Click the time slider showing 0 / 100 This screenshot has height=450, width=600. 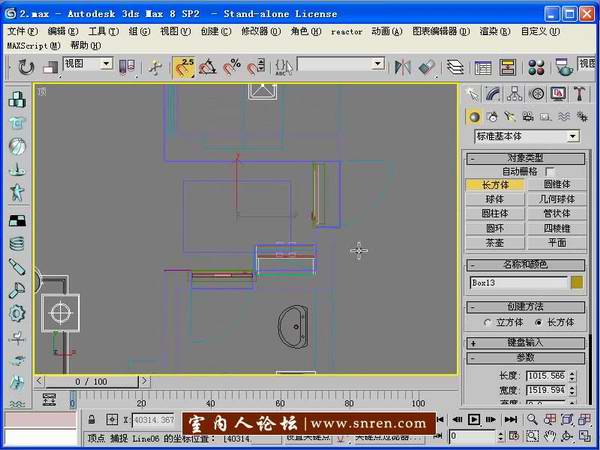tap(91, 382)
